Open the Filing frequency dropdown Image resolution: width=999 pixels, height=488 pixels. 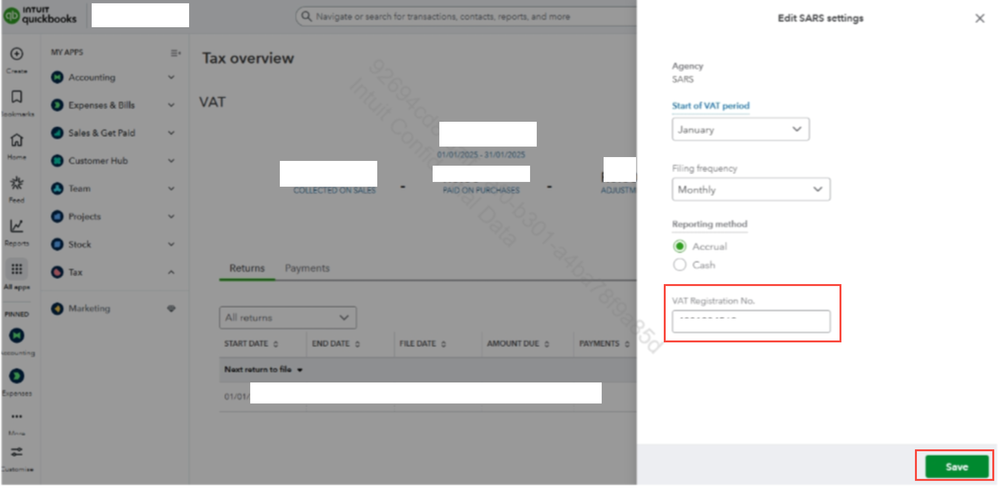751,189
